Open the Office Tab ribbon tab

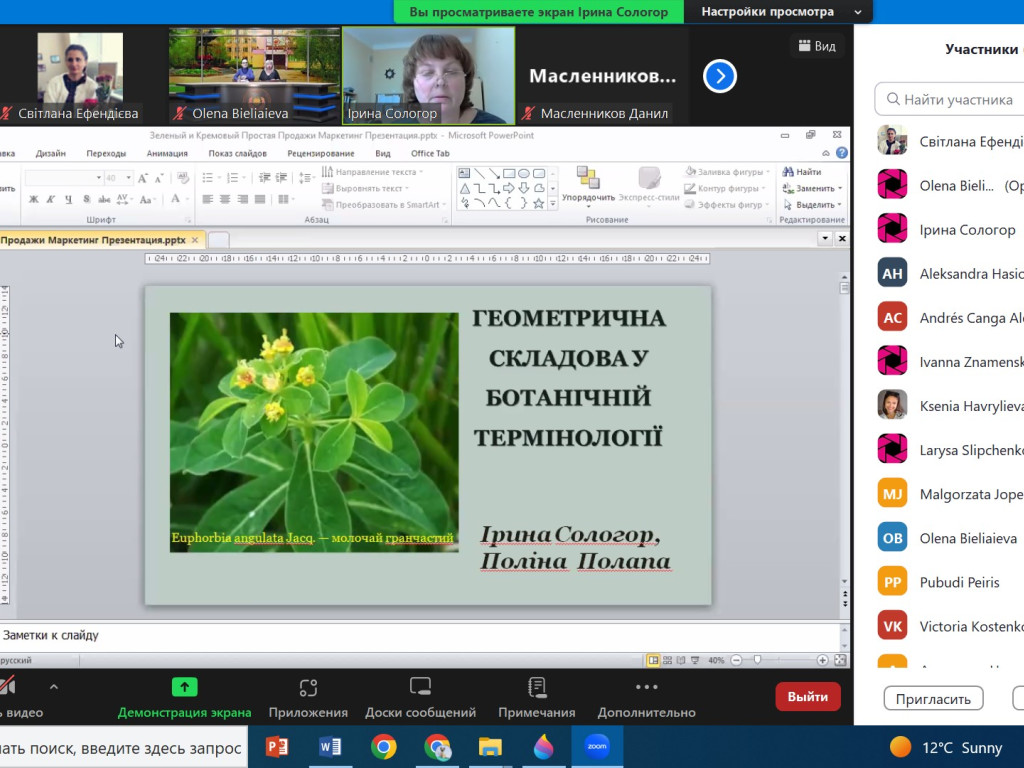(430, 153)
